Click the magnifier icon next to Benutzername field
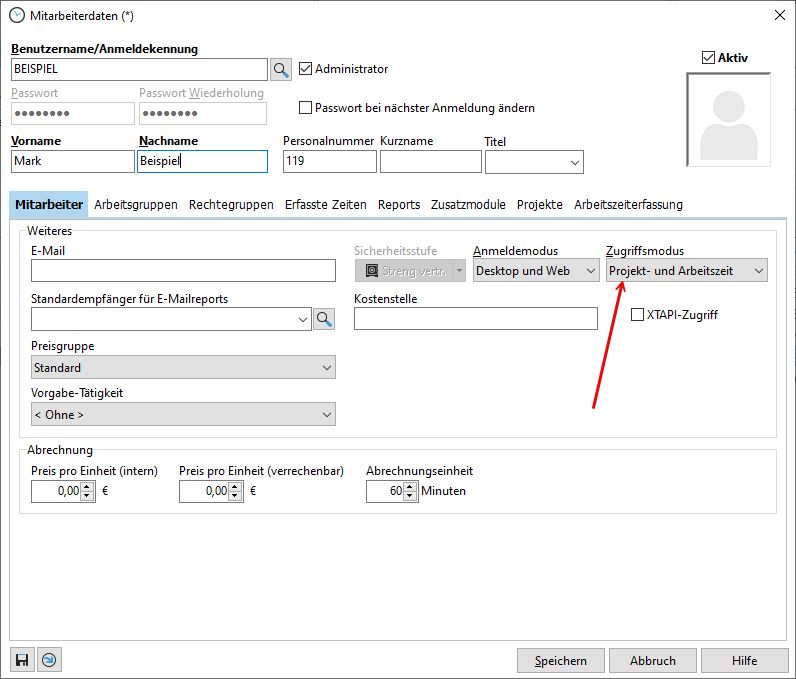Screen dimensions: 796x679 [281, 69]
